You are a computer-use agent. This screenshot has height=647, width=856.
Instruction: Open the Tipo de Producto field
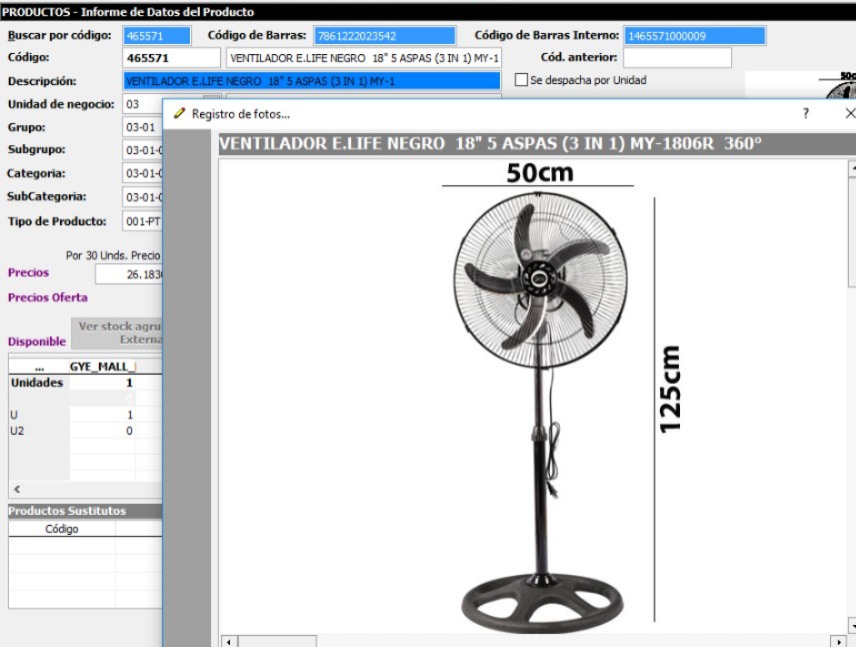pyautogui.click(x=141, y=221)
